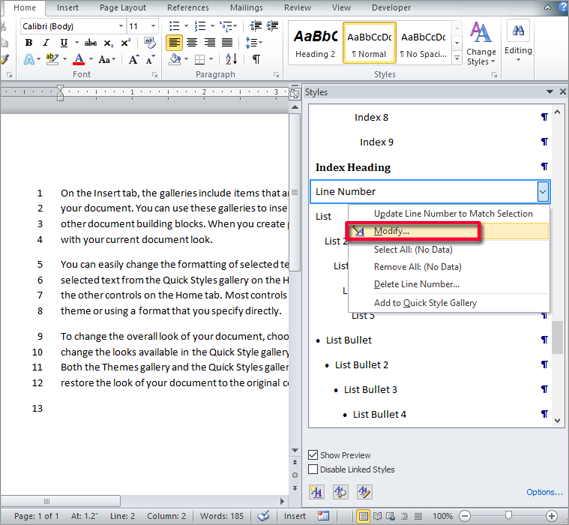Choose Modify... from the context menu
This screenshot has width=569, height=525.
[449, 231]
